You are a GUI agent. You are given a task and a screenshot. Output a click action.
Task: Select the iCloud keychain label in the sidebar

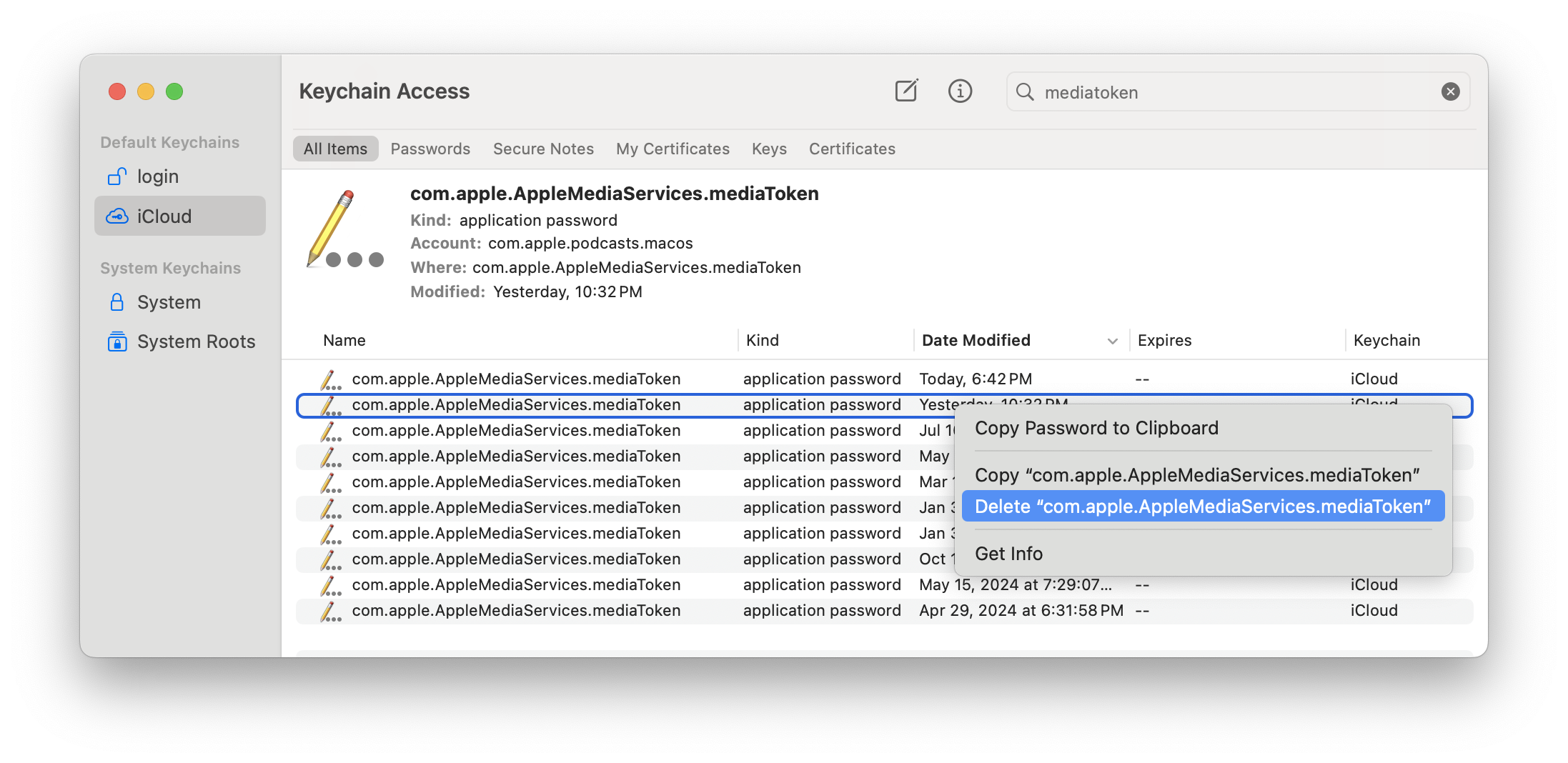pos(164,216)
